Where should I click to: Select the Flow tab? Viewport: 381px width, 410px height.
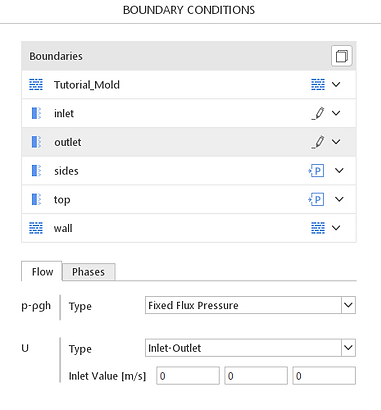point(42,271)
